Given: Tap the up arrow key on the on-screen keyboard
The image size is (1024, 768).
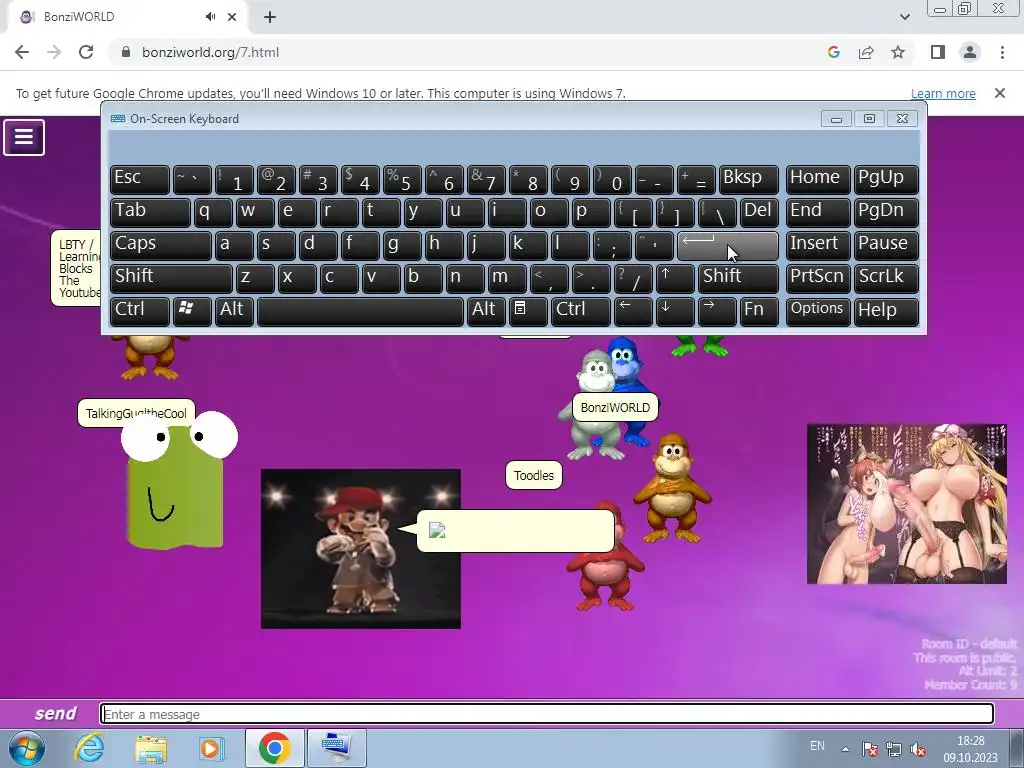Looking at the screenshot, I should [675, 278].
